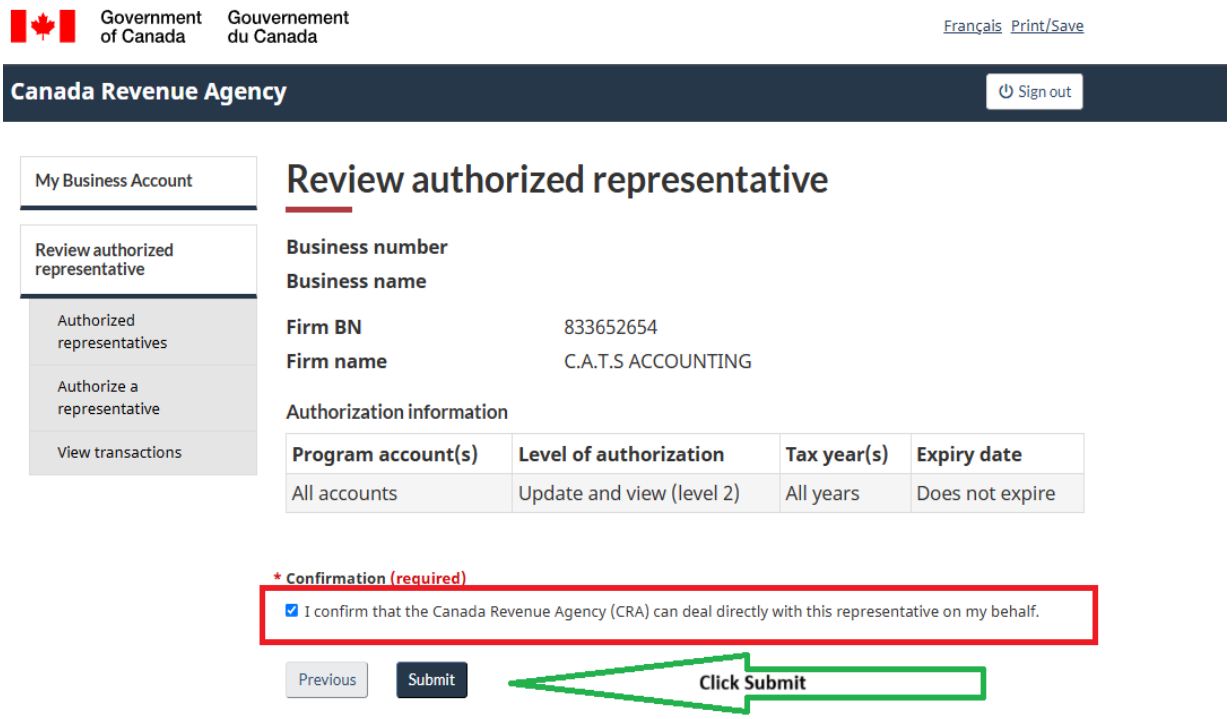Click the Tax year(s) column header
The width and height of the screenshot is (1232, 719).
[x=845, y=454]
